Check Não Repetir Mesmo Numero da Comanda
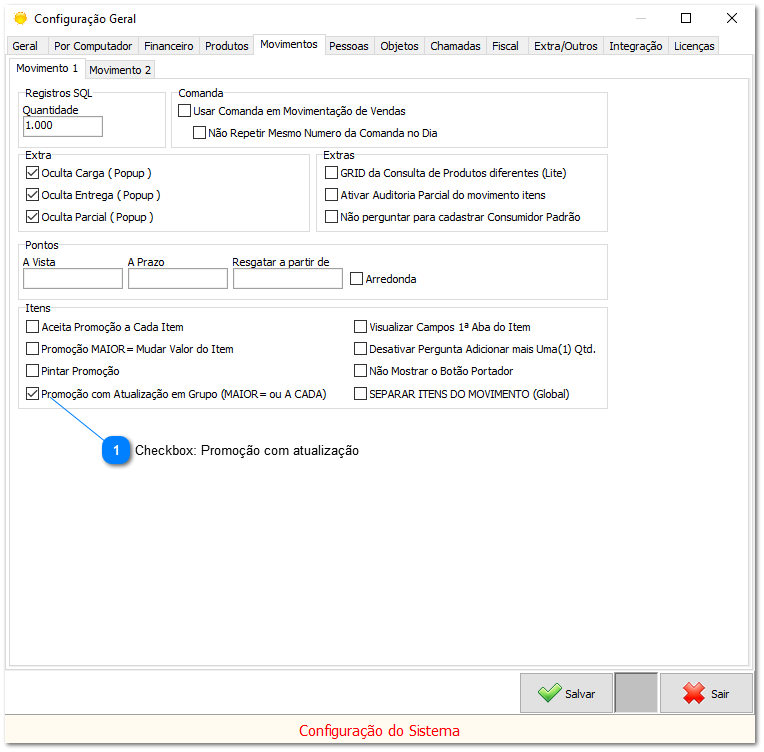The height and width of the screenshot is (752, 764). (199, 133)
